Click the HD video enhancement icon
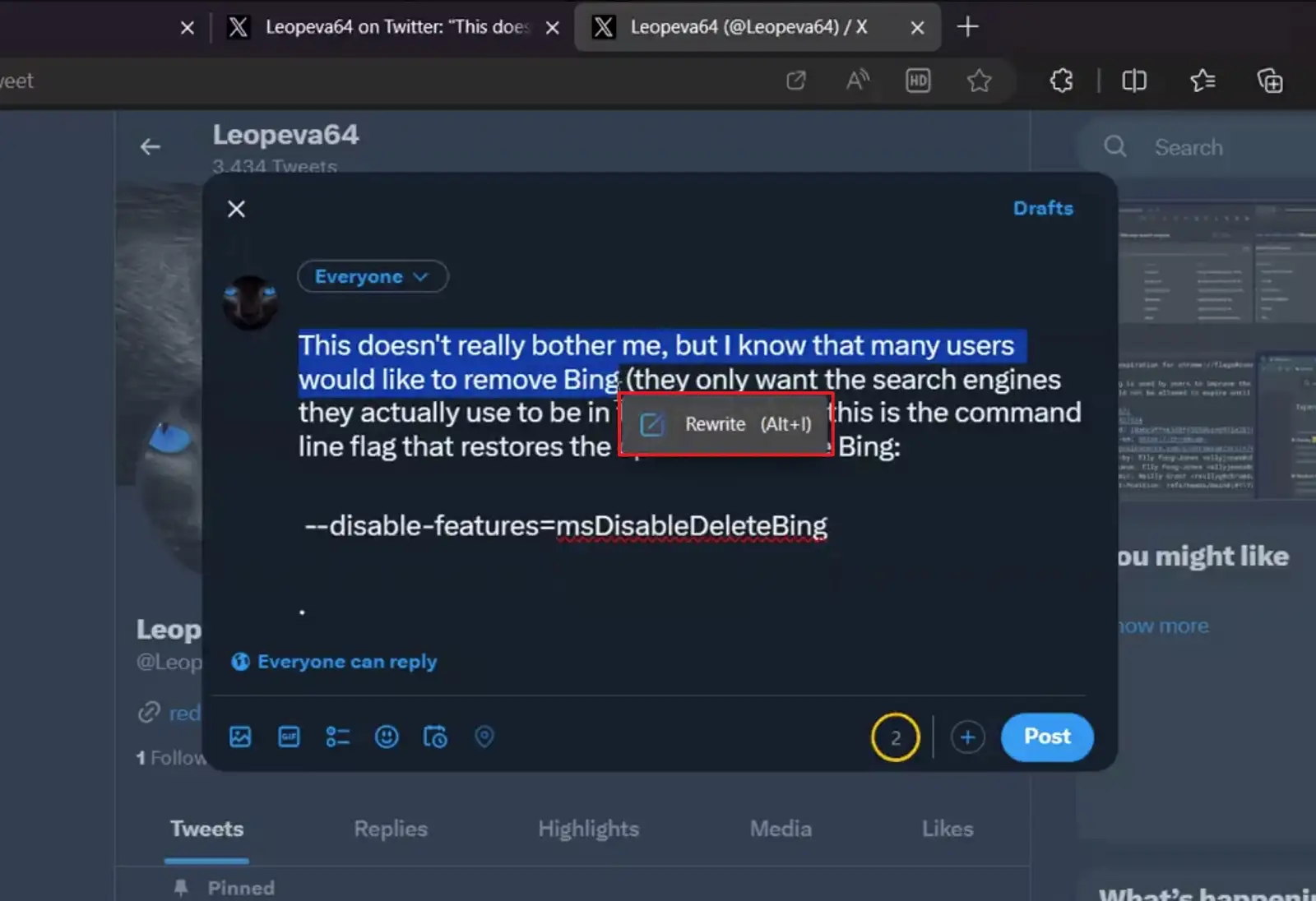The image size is (1316, 901). (x=918, y=81)
